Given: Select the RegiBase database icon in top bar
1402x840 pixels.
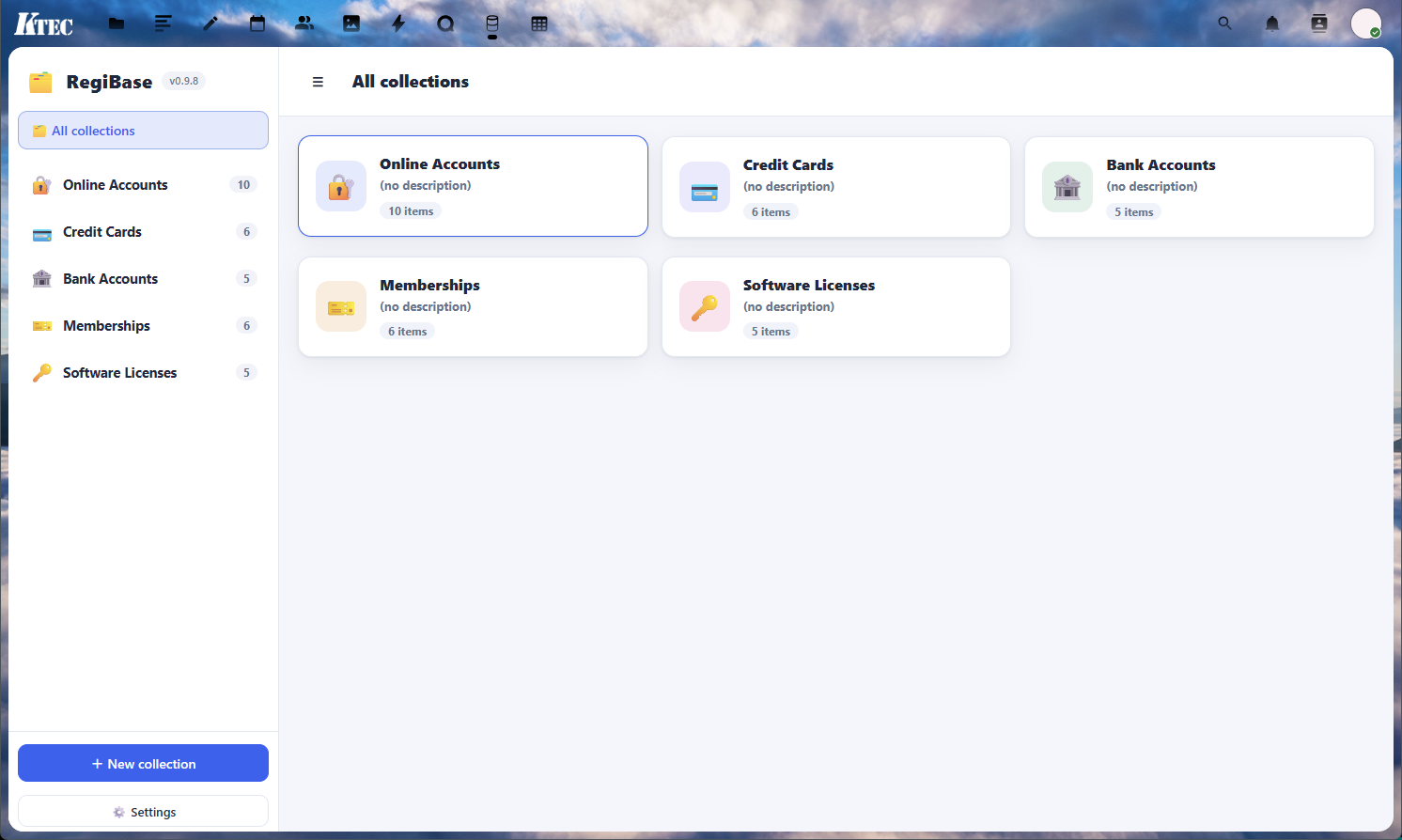Looking at the screenshot, I should (492, 23).
